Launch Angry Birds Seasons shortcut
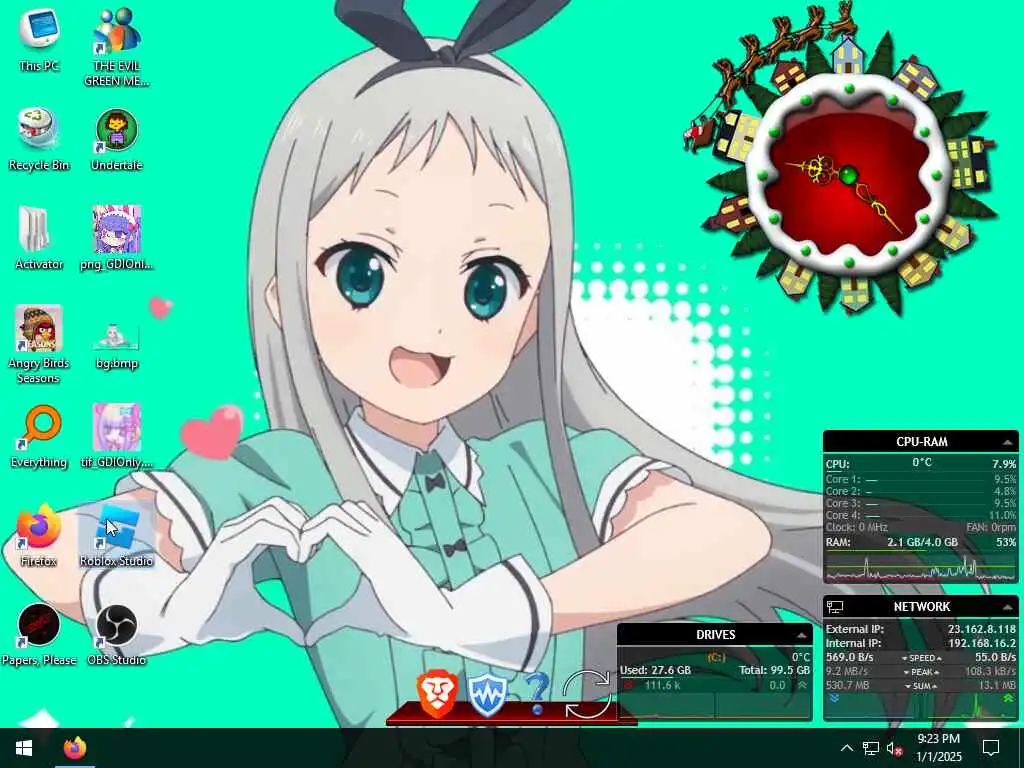The image size is (1024, 768). (39, 344)
